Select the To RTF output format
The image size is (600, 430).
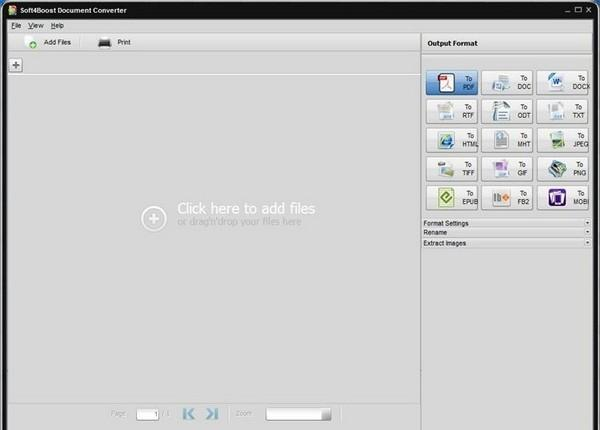tap(452, 111)
